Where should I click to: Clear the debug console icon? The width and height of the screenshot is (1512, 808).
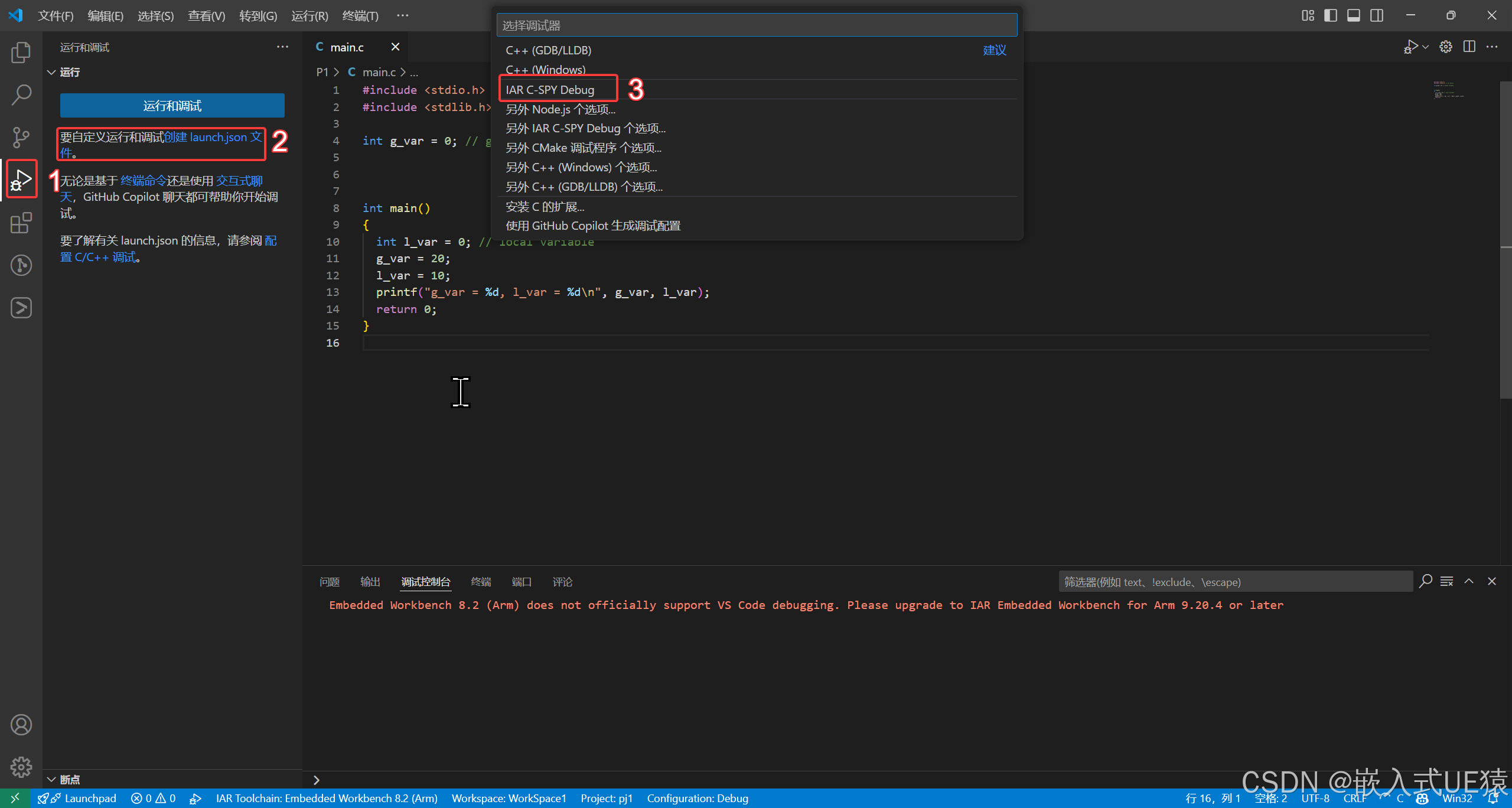[x=1446, y=582]
